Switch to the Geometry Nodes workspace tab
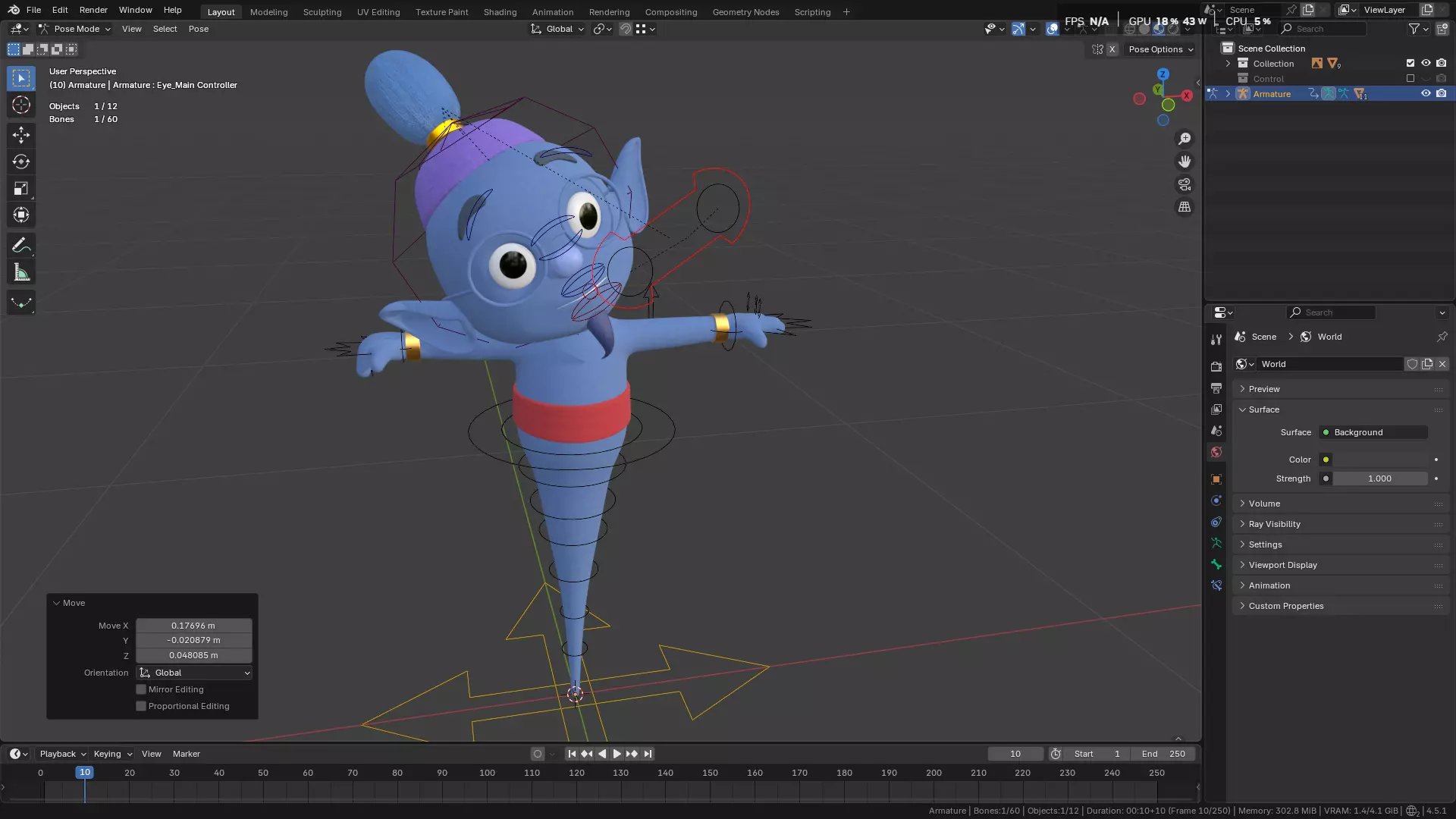This screenshot has width=1456, height=819. (745, 12)
